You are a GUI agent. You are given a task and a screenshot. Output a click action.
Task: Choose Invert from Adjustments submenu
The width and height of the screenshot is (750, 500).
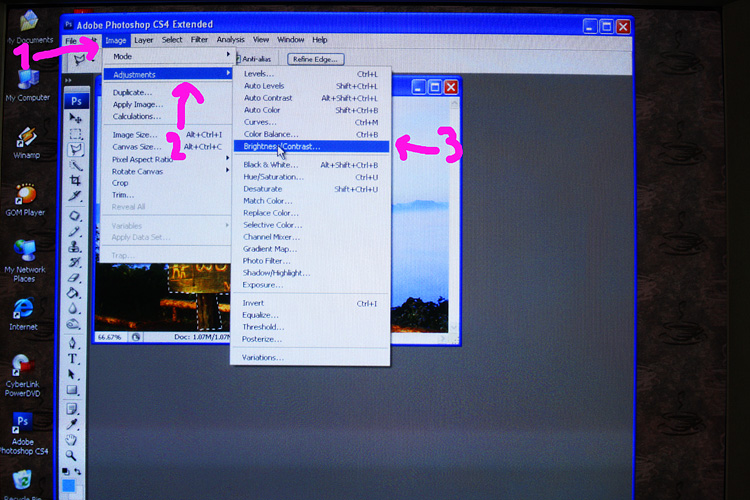(x=310, y=303)
